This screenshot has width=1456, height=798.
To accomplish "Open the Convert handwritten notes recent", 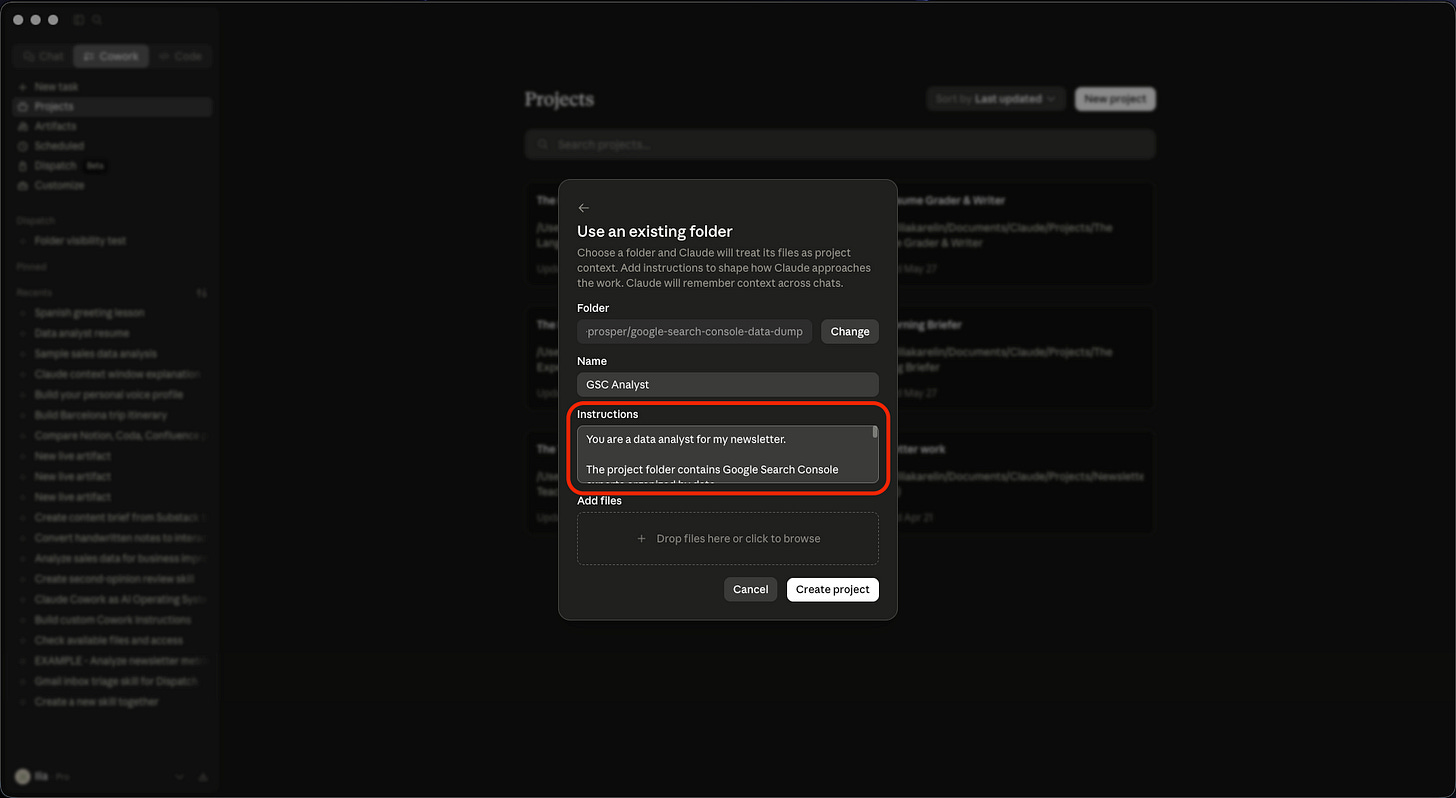I will pos(113,538).
